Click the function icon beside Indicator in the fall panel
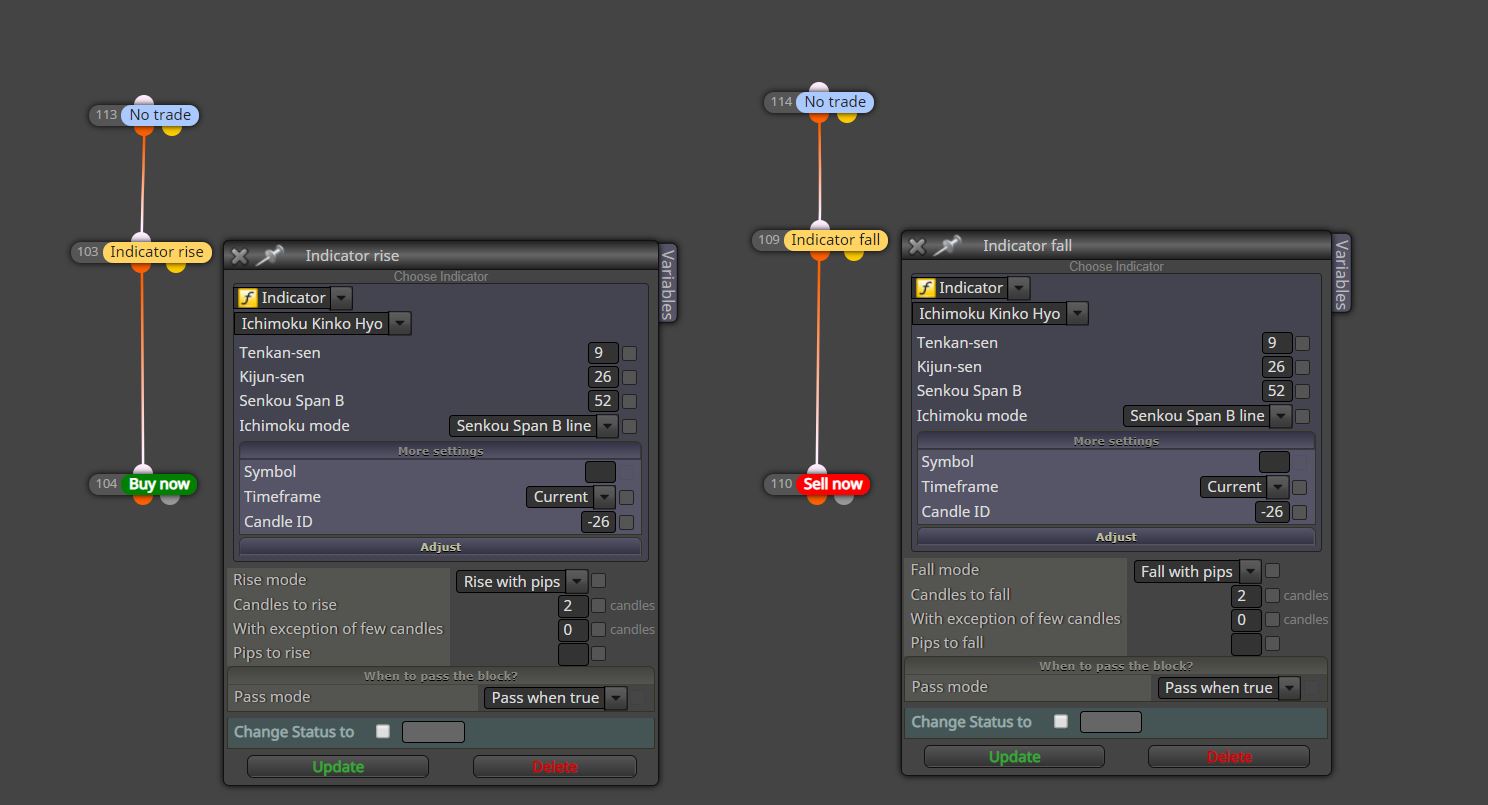Screen dimensions: 1488x805 coord(925,288)
